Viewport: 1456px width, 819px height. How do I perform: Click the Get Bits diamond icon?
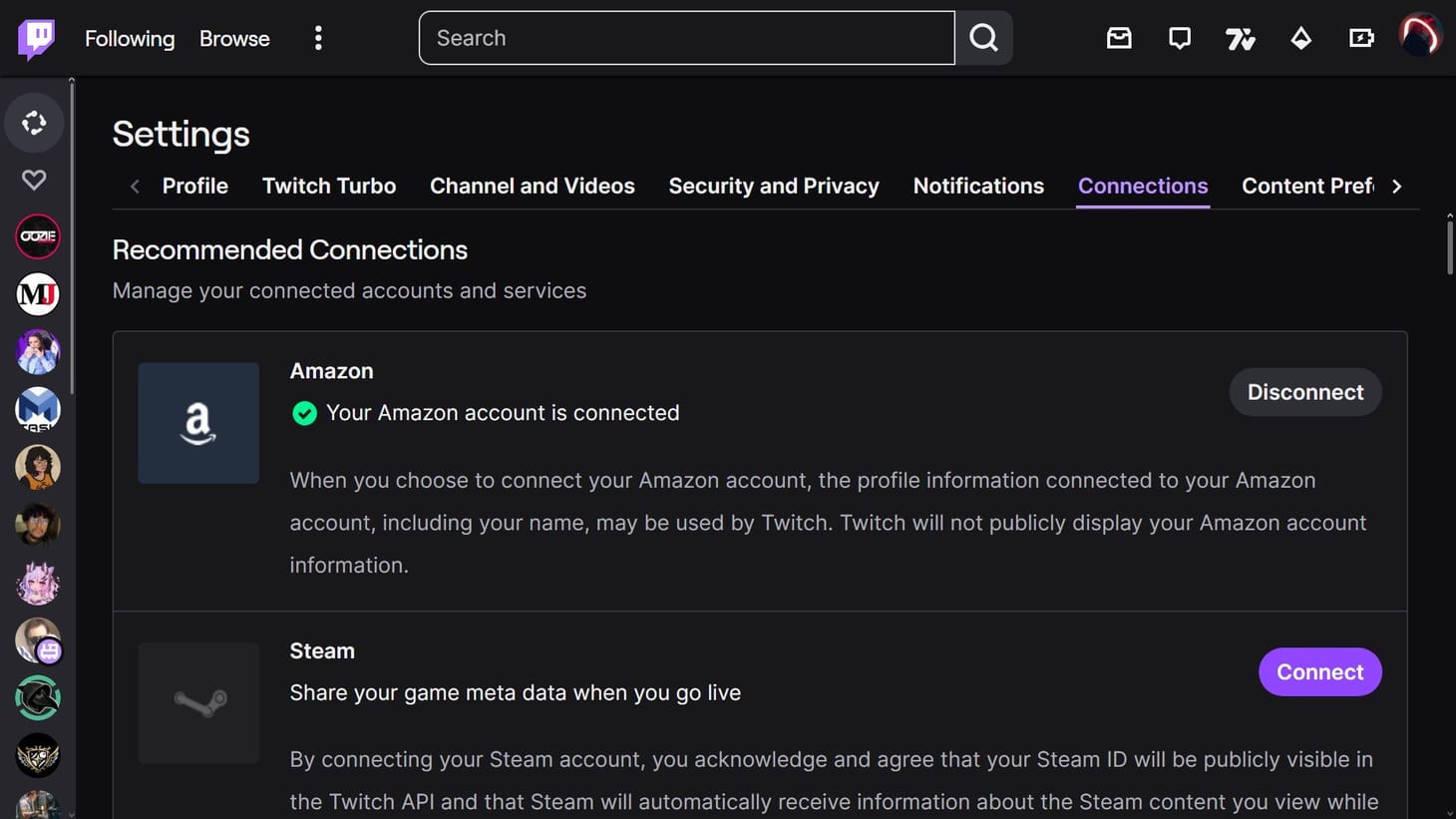click(1300, 39)
